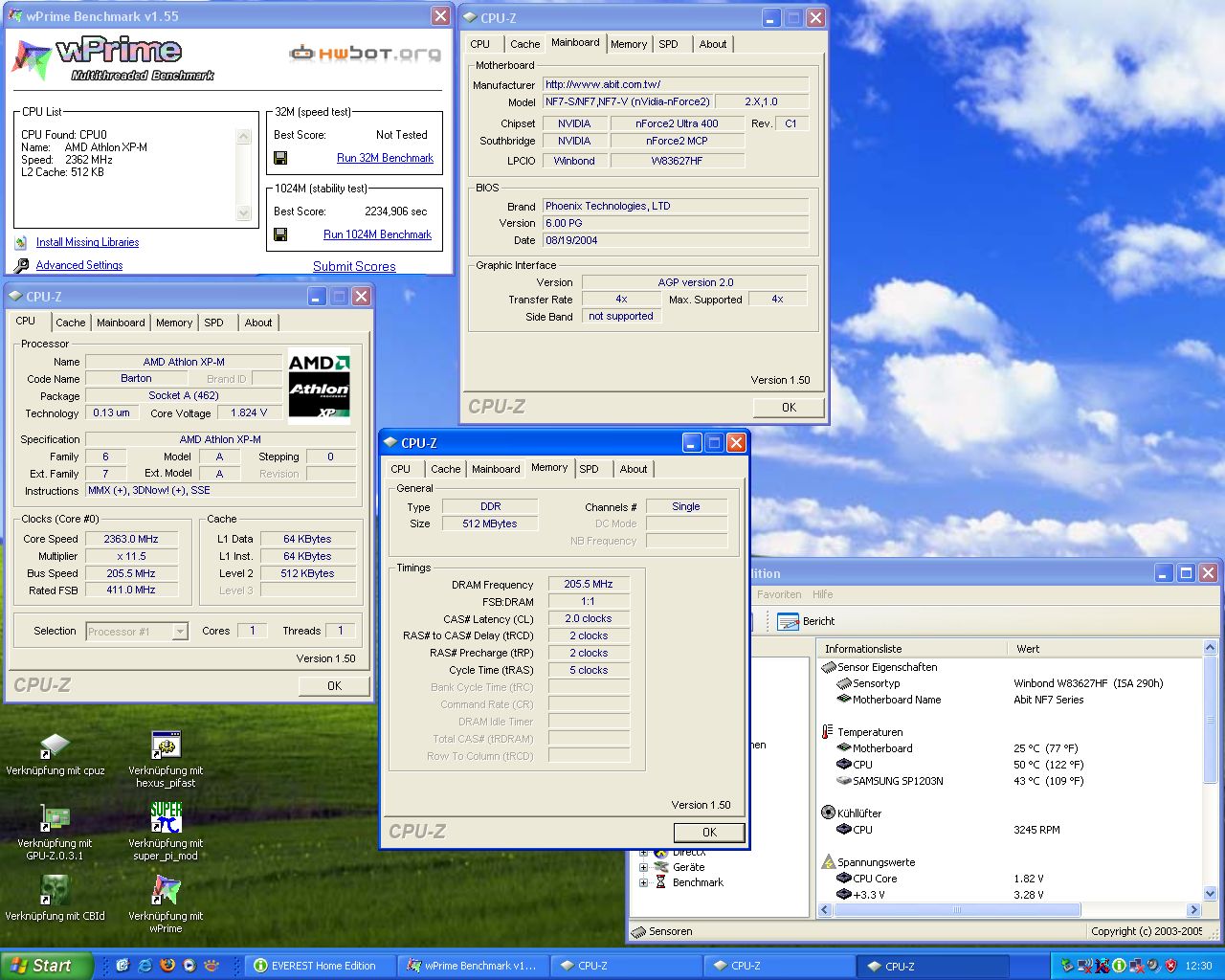The width and height of the screenshot is (1225, 980).
Task: Click the Start button on the taskbar
Action: tap(46, 966)
